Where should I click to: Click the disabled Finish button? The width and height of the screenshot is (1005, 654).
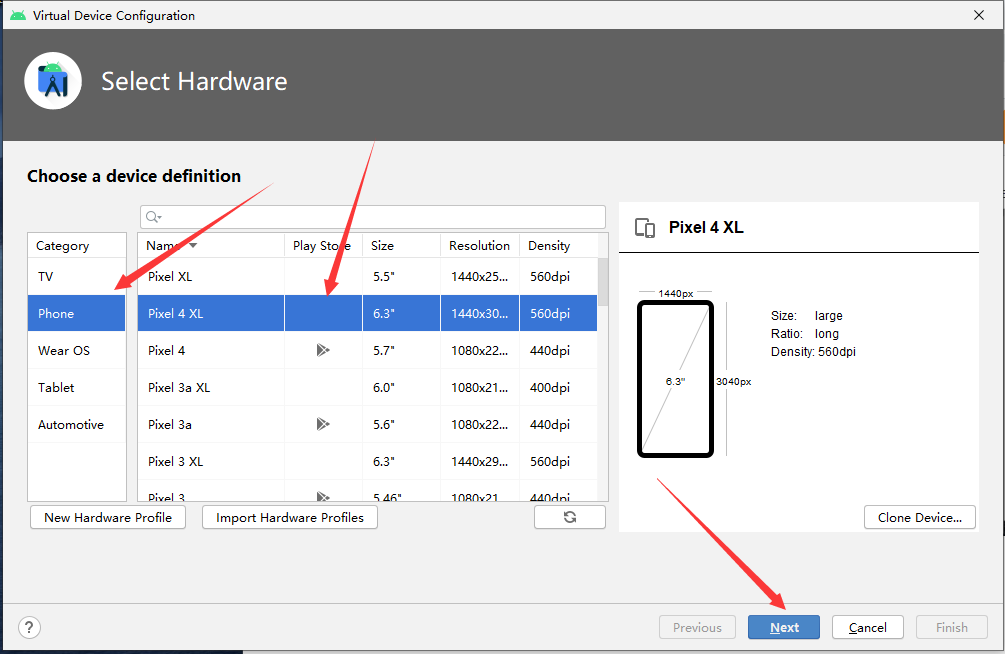click(x=952, y=627)
